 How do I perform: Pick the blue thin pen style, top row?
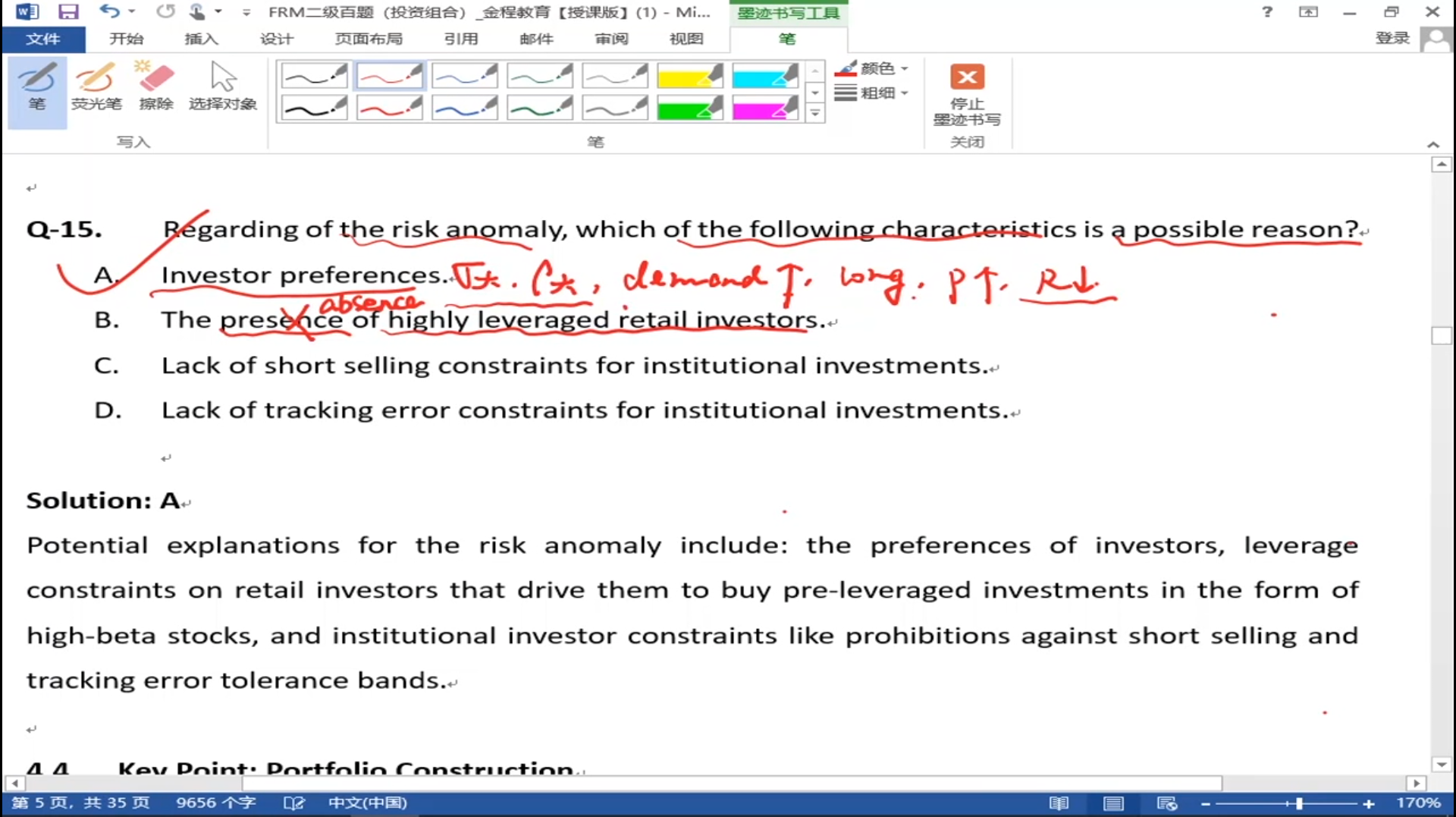pos(464,75)
